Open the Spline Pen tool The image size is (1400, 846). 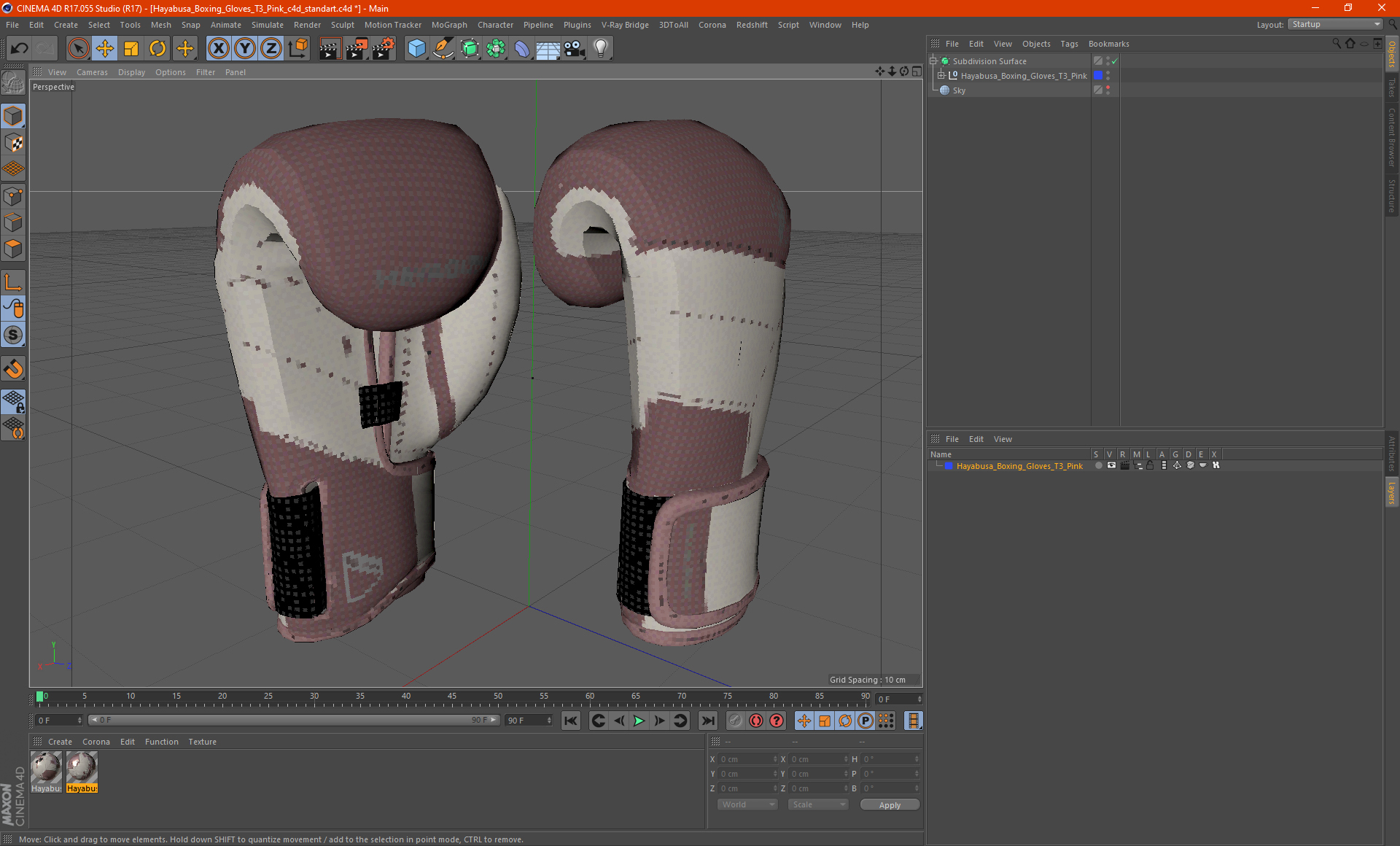(x=443, y=49)
